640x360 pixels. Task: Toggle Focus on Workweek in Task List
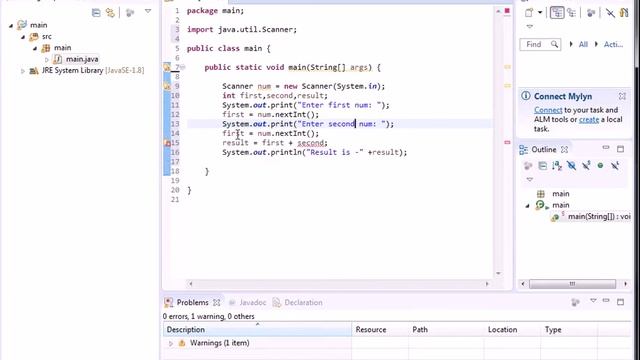click(x=591, y=13)
